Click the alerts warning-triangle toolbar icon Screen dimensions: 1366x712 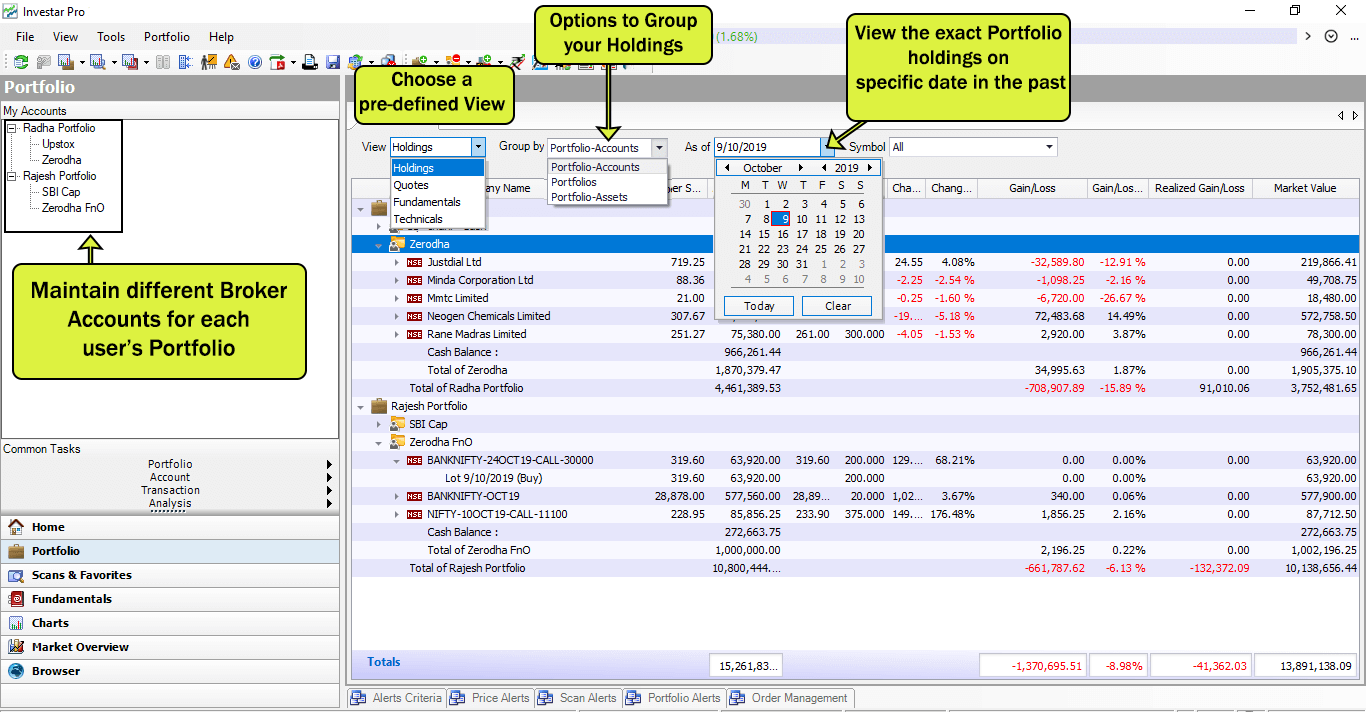click(x=231, y=62)
